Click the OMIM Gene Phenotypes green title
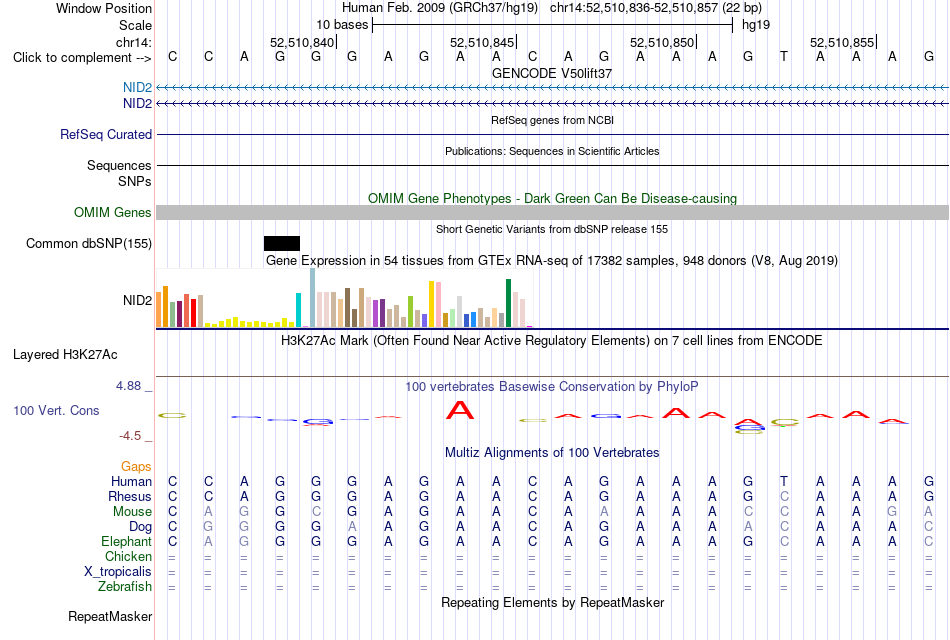Image resolution: width=950 pixels, height=640 pixels. [552, 198]
